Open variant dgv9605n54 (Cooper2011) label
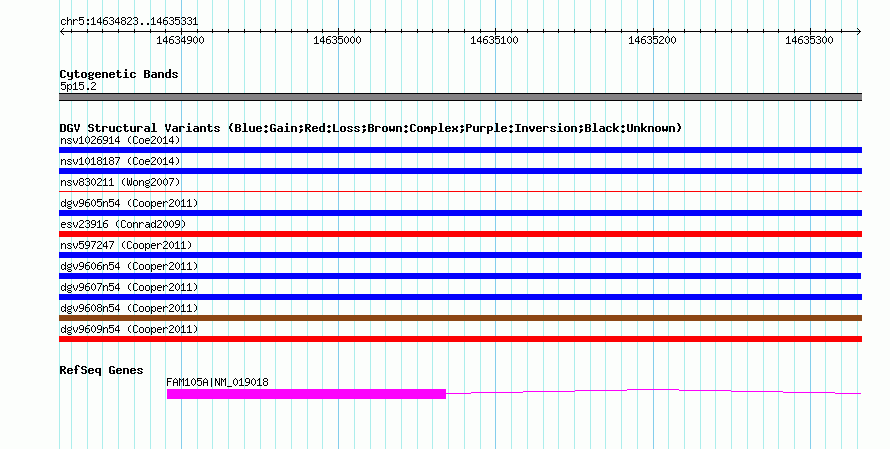This screenshot has height=449, width=890. [129, 203]
